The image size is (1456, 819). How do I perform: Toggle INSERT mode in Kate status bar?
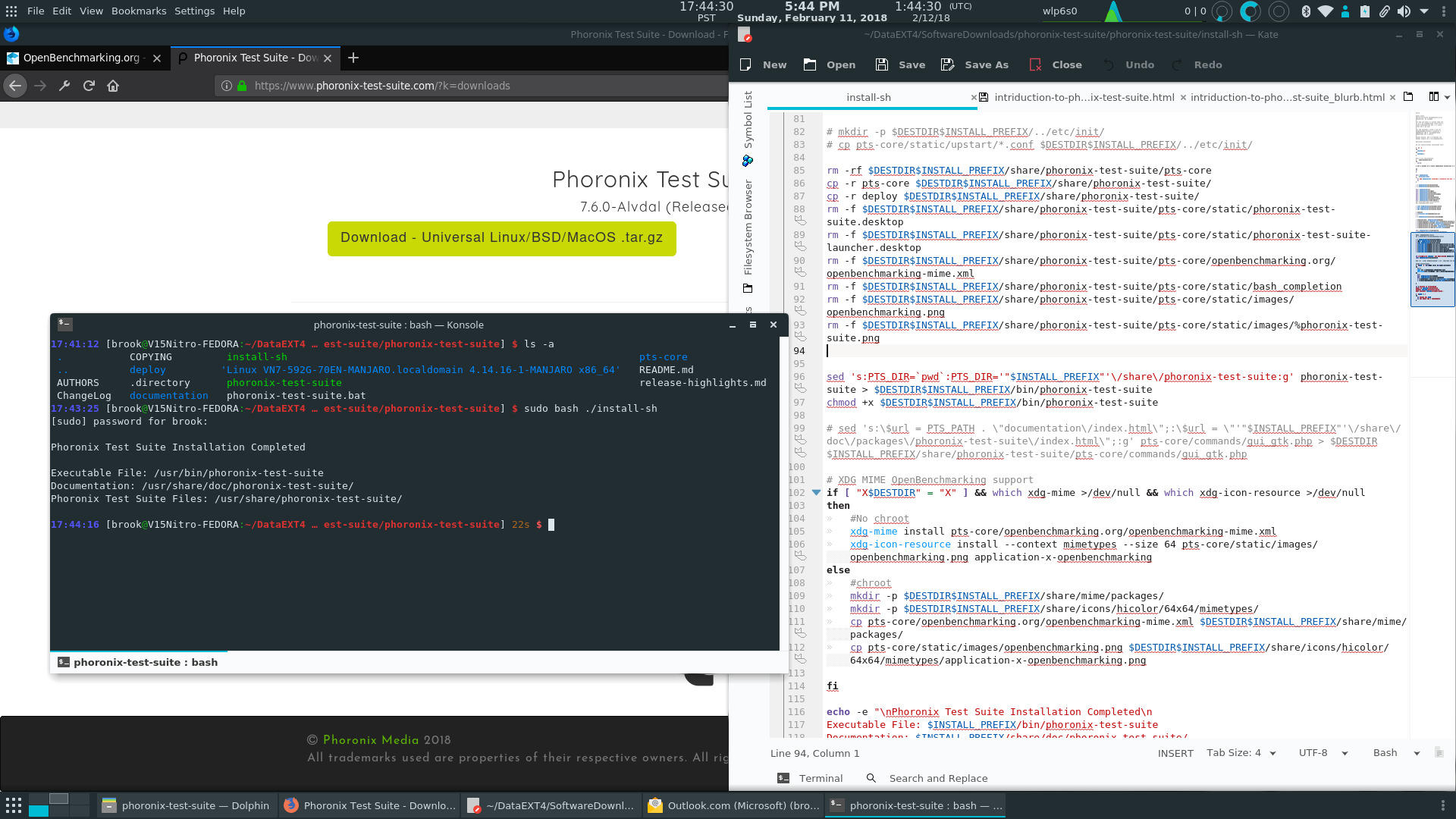pyautogui.click(x=1175, y=753)
